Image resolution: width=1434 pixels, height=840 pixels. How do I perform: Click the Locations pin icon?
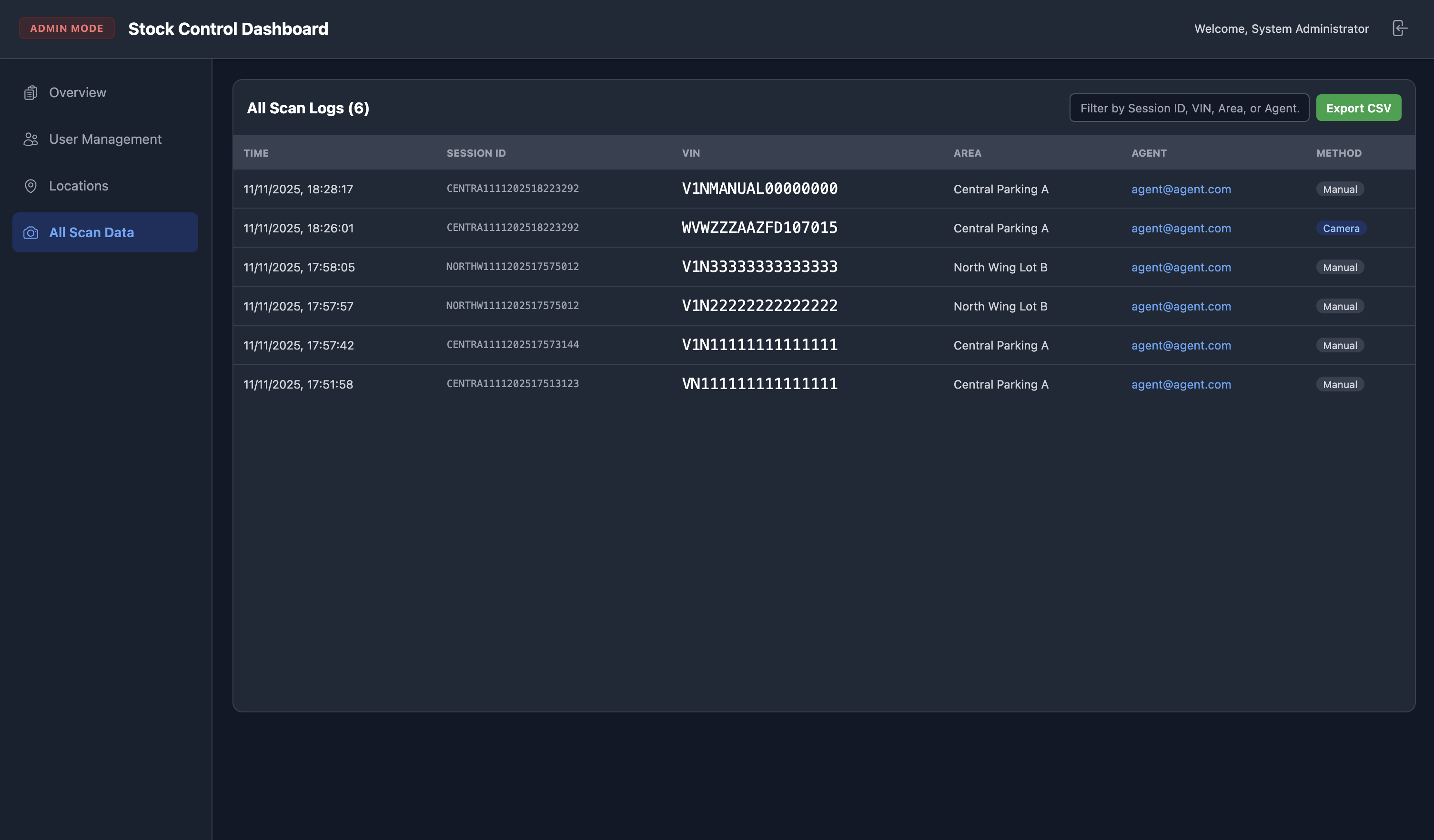pyautogui.click(x=30, y=186)
